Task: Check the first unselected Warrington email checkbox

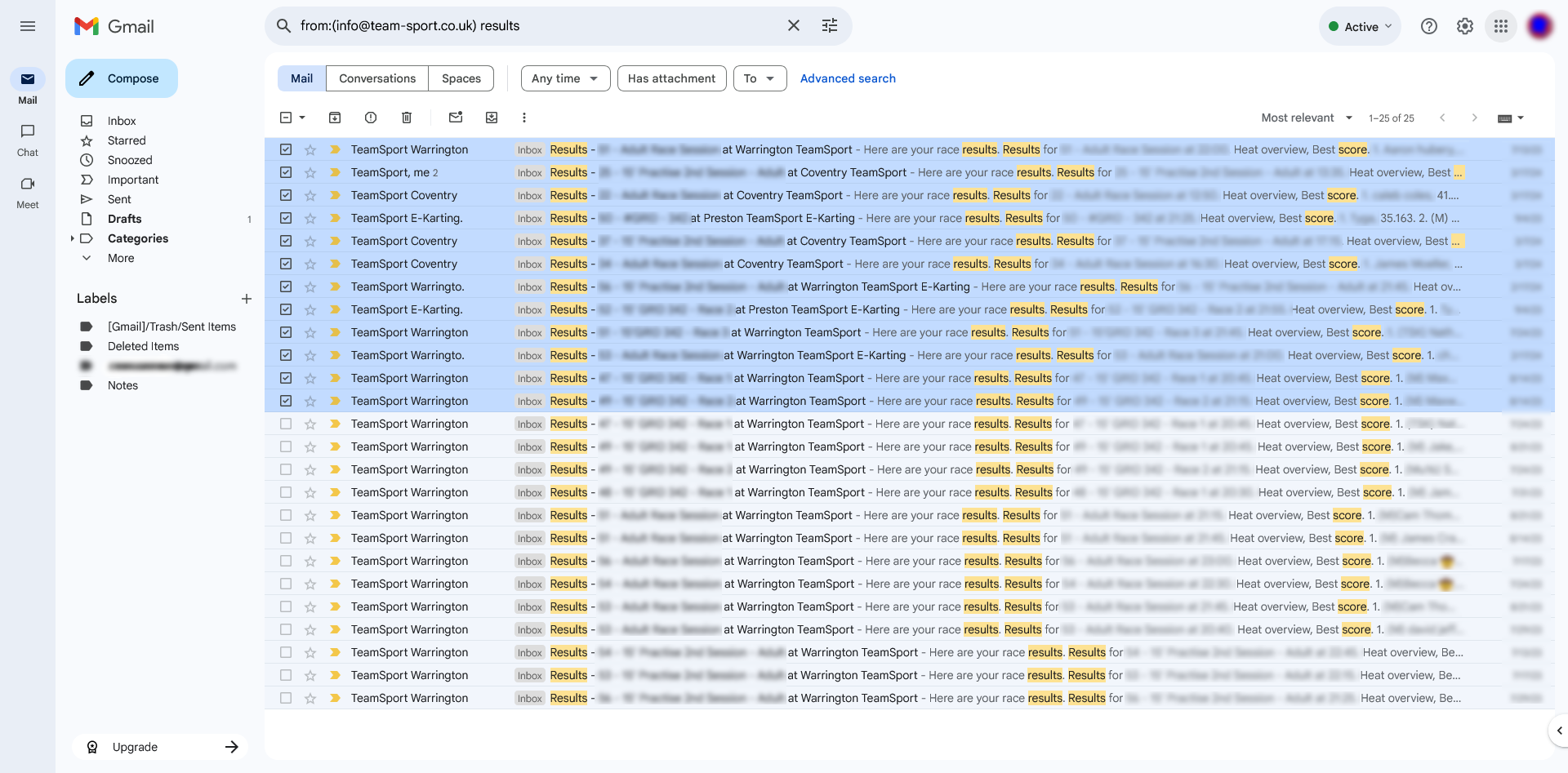Action: (286, 424)
